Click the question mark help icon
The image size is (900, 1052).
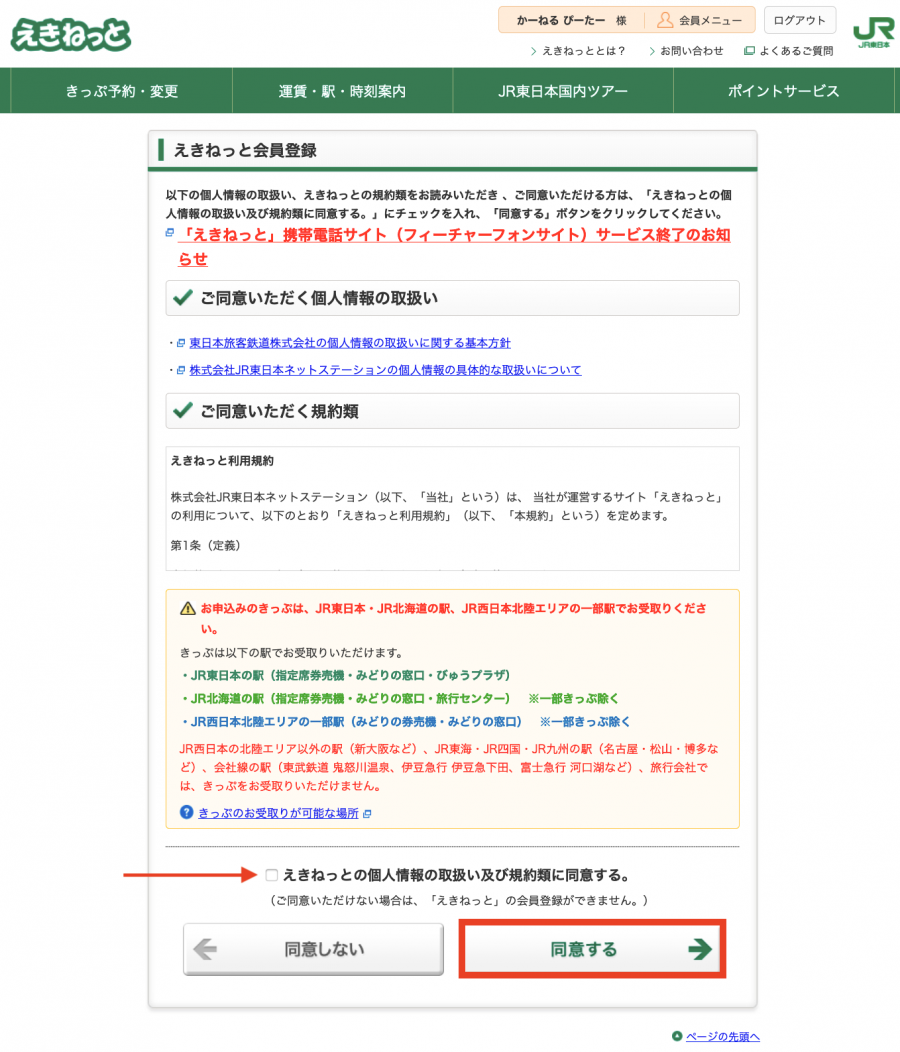click(186, 812)
